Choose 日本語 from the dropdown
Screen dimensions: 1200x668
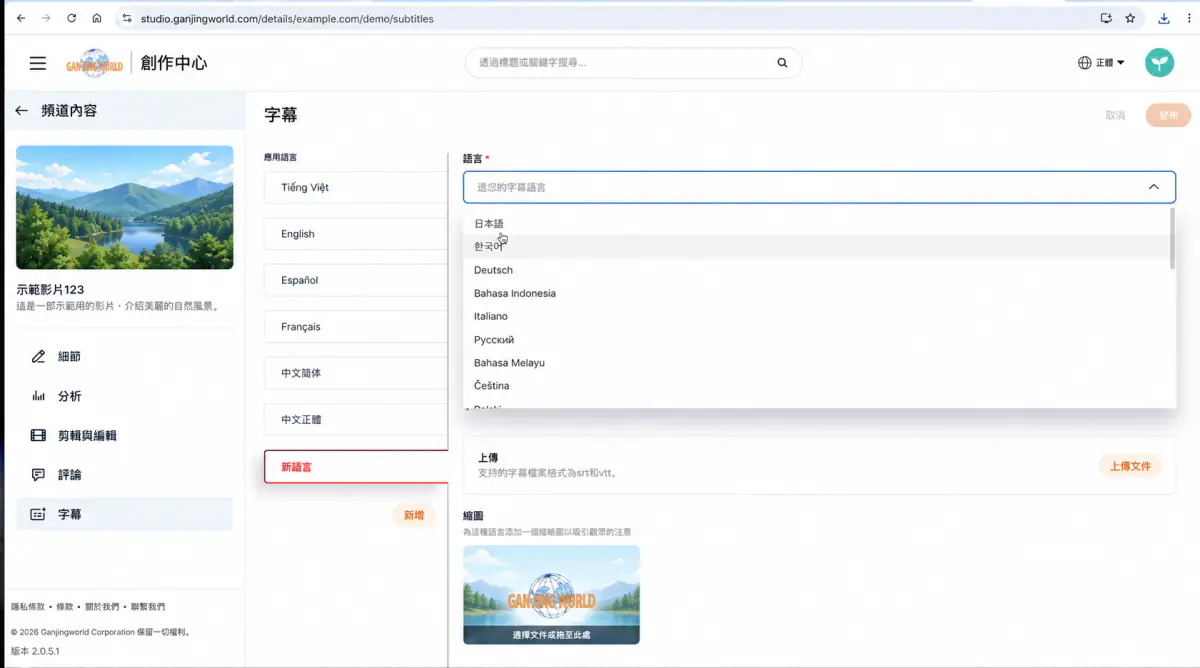[x=819, y=224]
